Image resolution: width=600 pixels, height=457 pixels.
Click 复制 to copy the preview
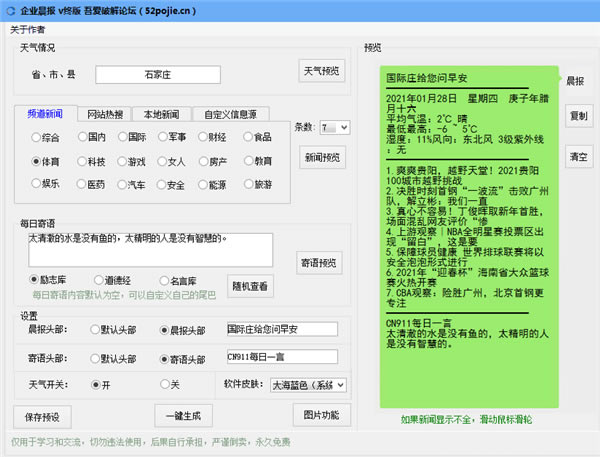point(578,116)
